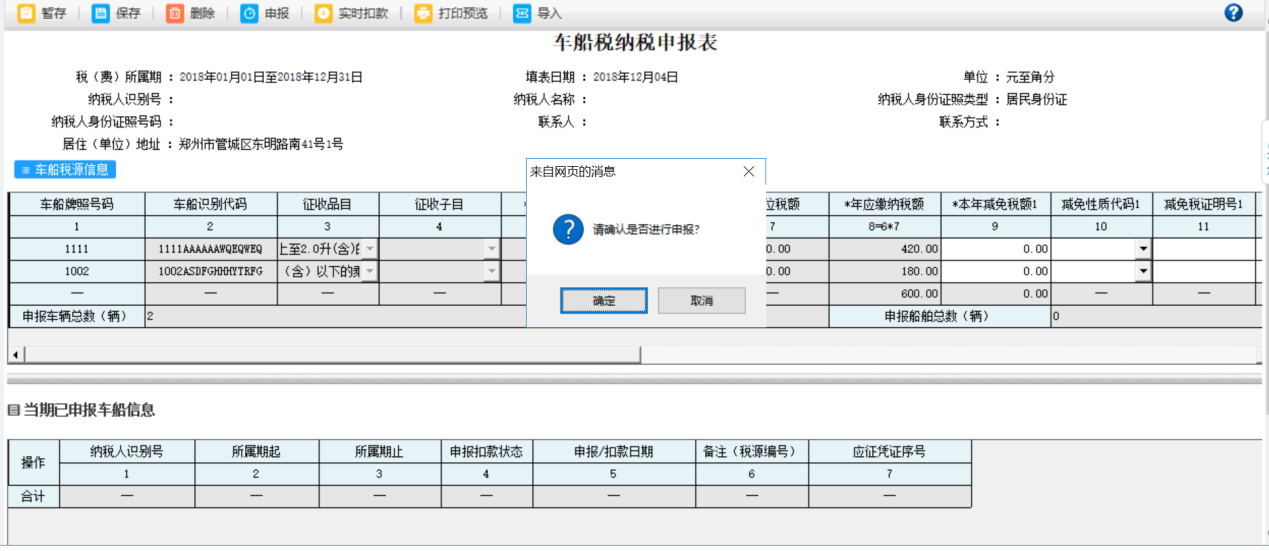1269x551 pixels.
Task: Click the cell 1002ASDFGHHHYTRFG
Action: click(210, 271)
